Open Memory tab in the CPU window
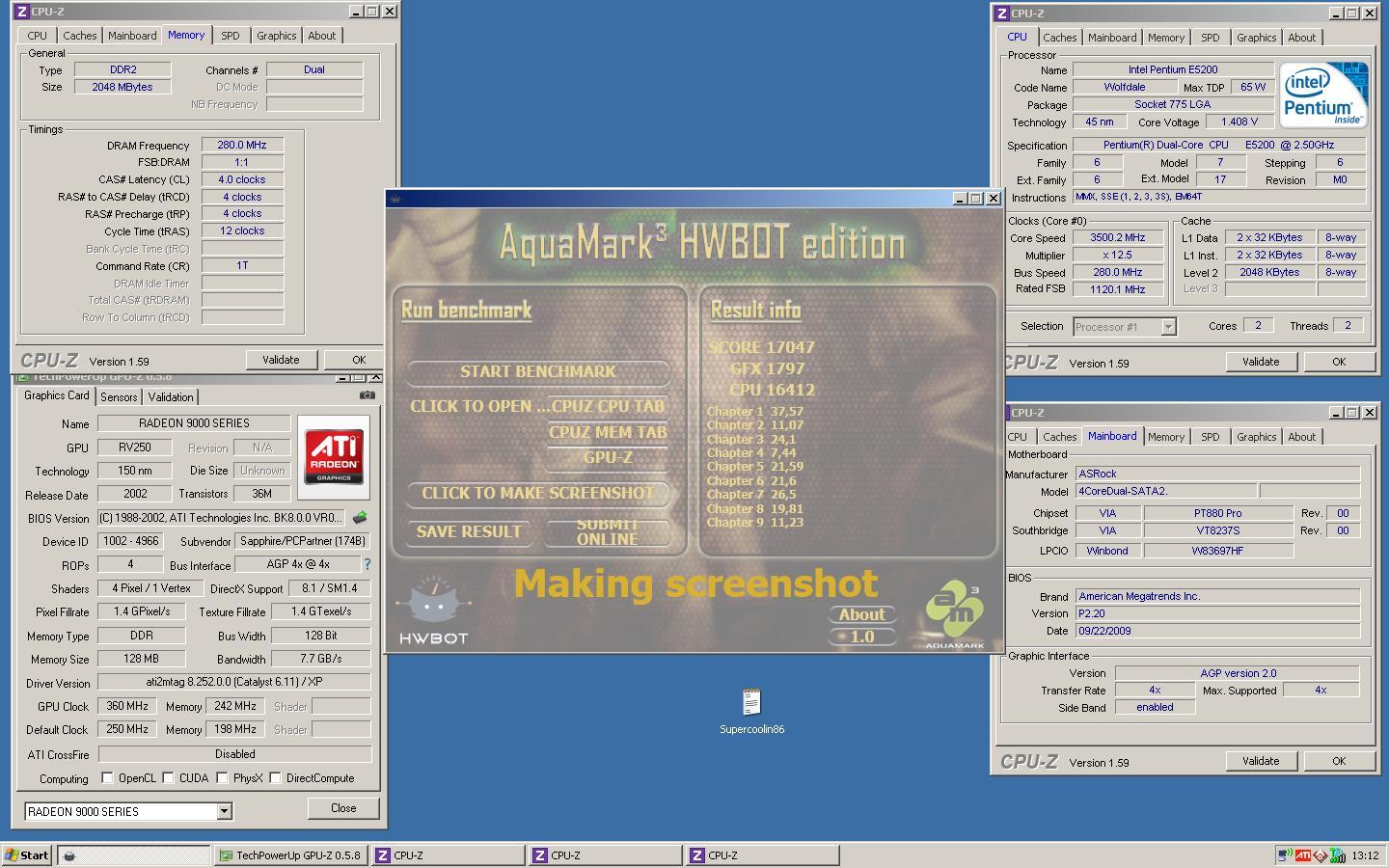This screenshot has width=1389, height=868. [x=1165, y=38]
